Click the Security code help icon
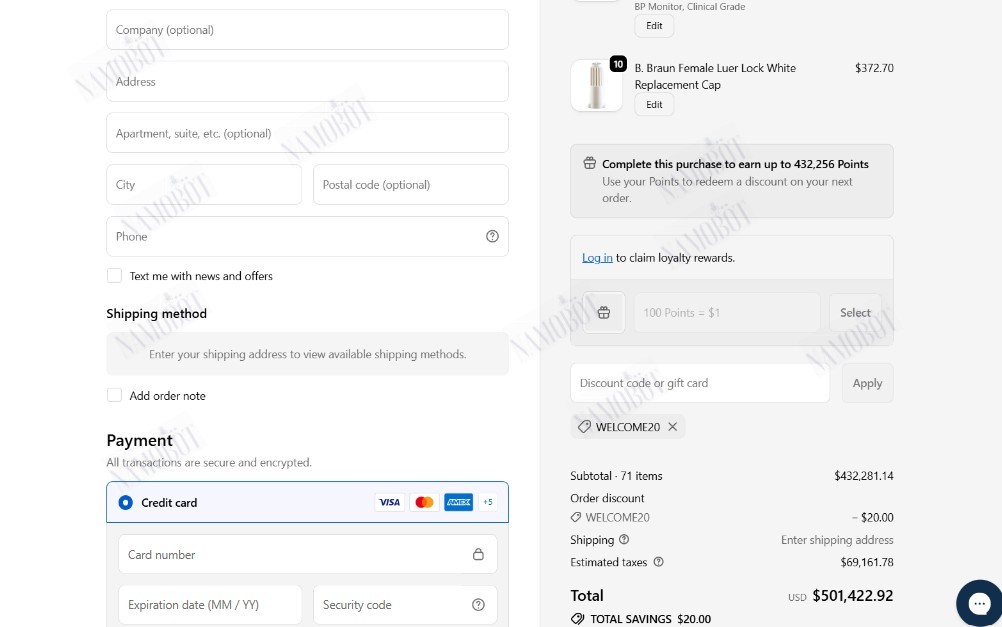 478,605
